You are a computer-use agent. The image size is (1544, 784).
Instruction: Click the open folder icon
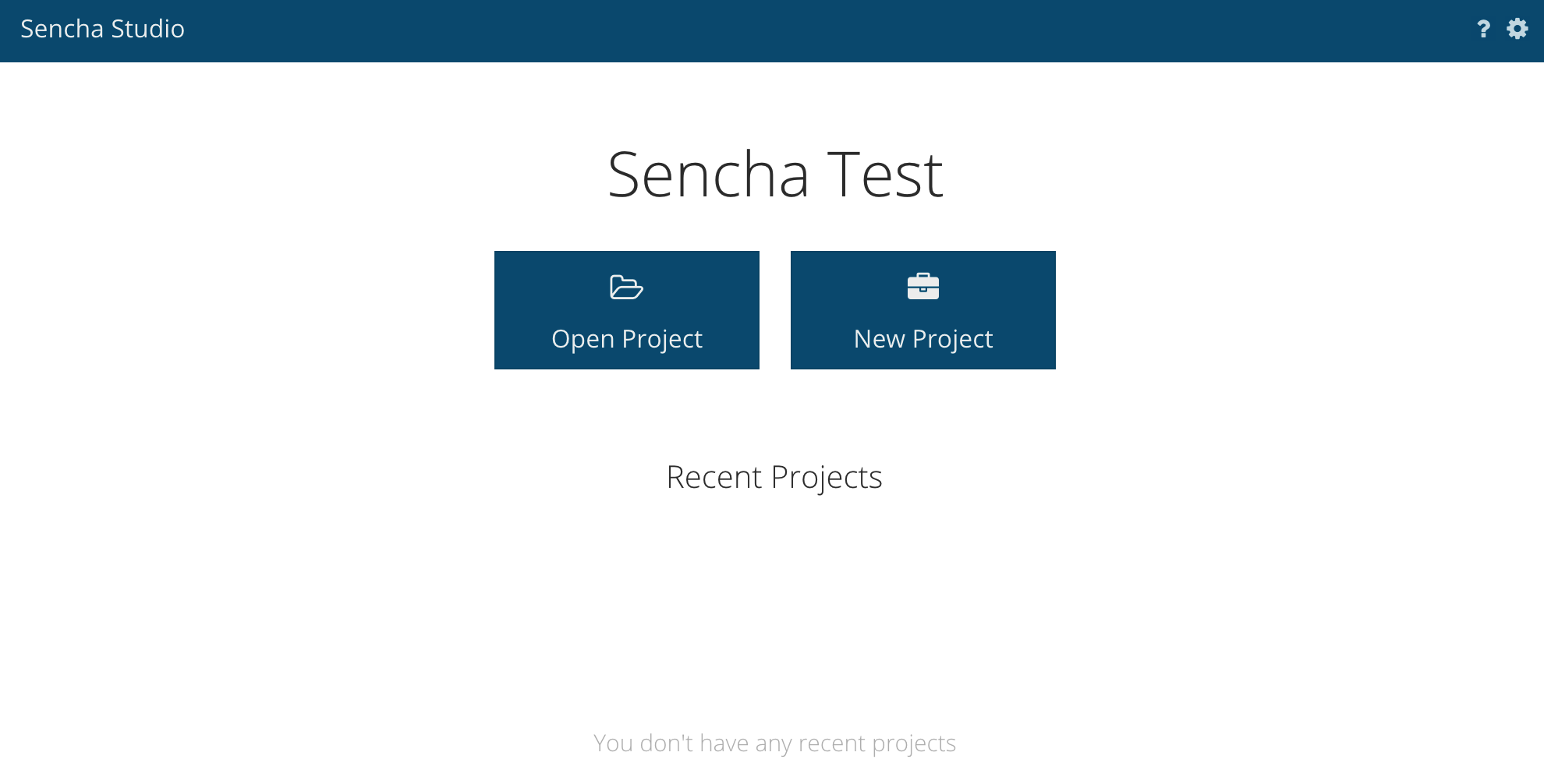click(x=626, y=287)
